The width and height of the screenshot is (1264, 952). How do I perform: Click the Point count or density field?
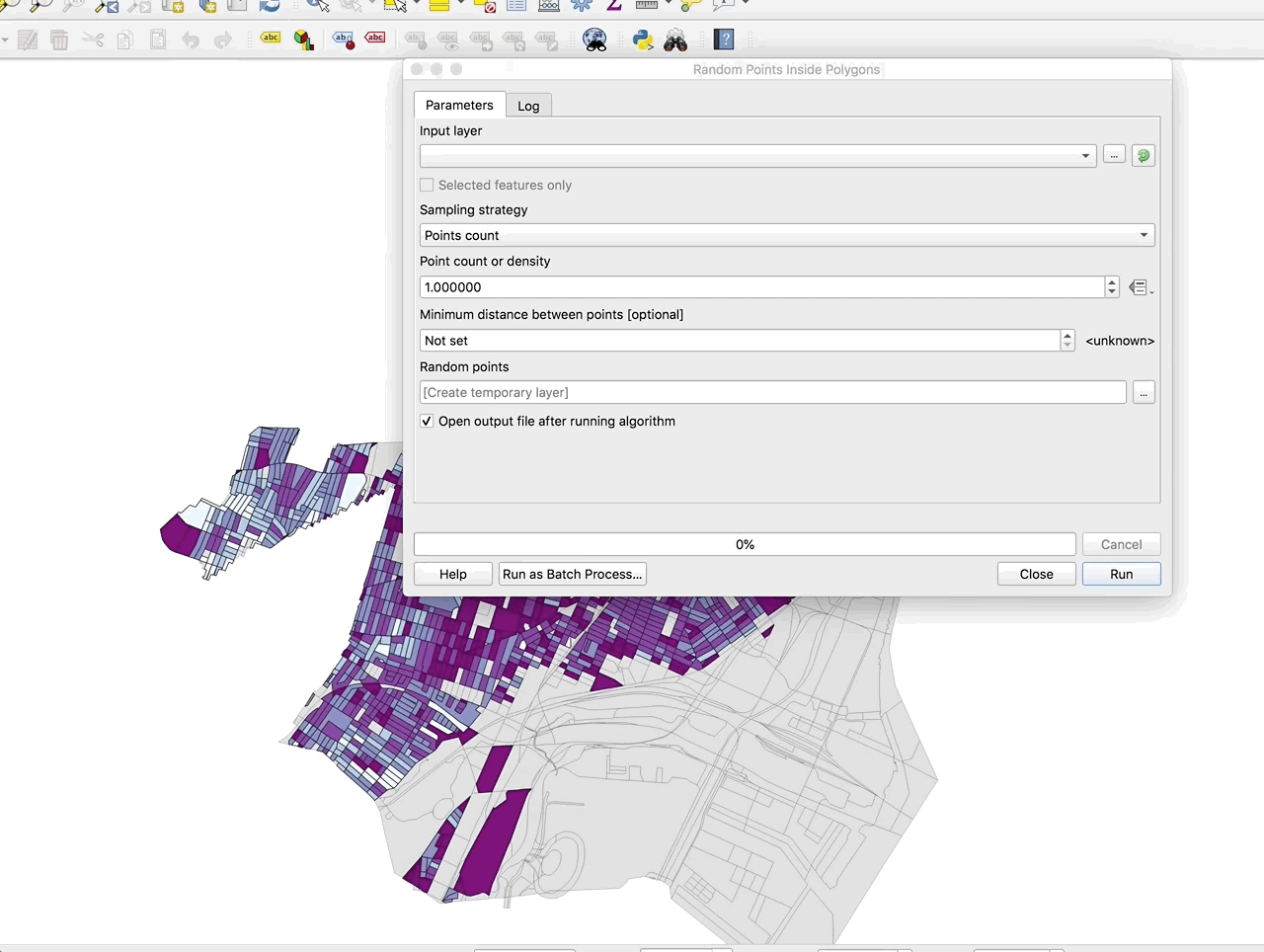[760, 287]
